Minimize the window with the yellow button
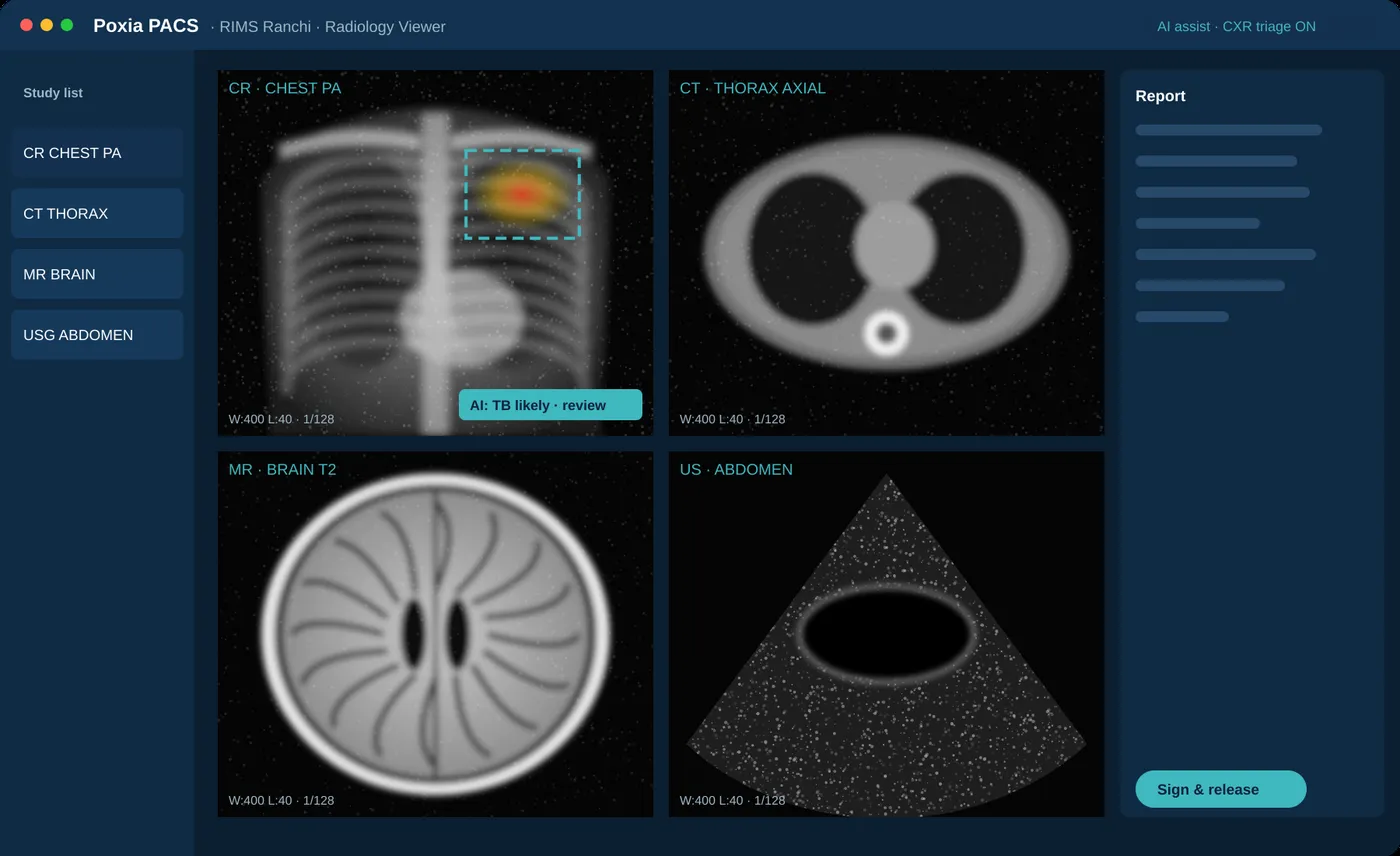Viewport: 1400px width, 856px height. click(46, 25)
